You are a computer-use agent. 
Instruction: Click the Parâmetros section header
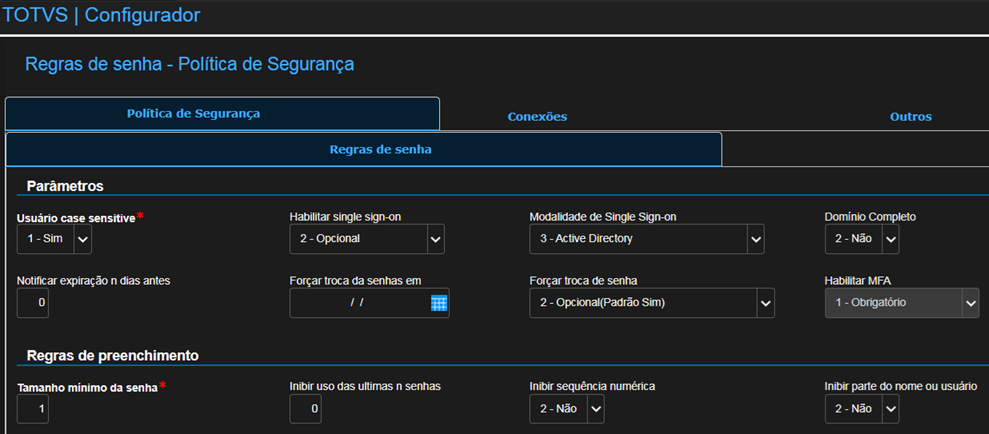click(65, 186)
